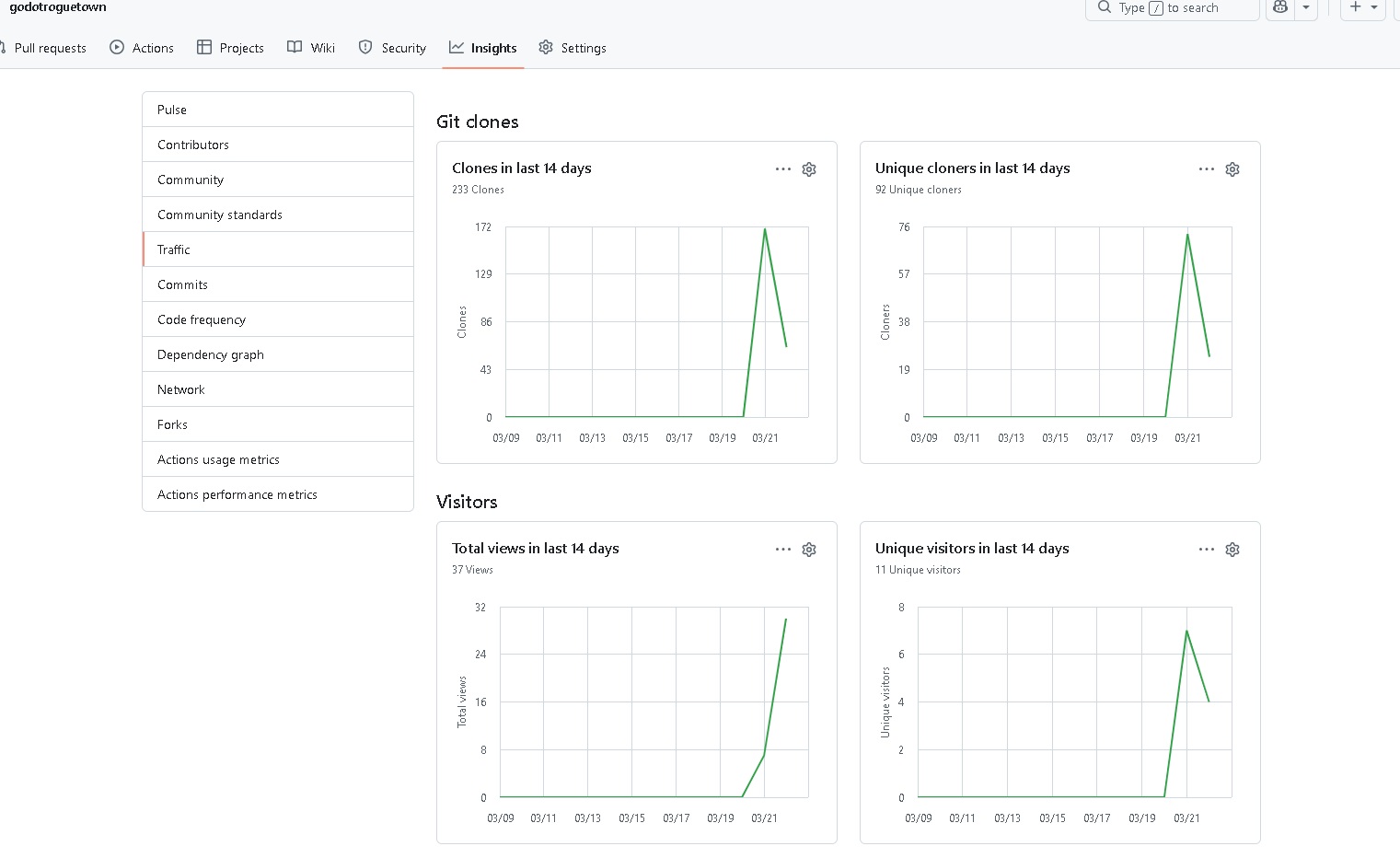Click gear icon on Total views chart
1400x858 pixels.
pyautogui.click(x=809, y=550)
